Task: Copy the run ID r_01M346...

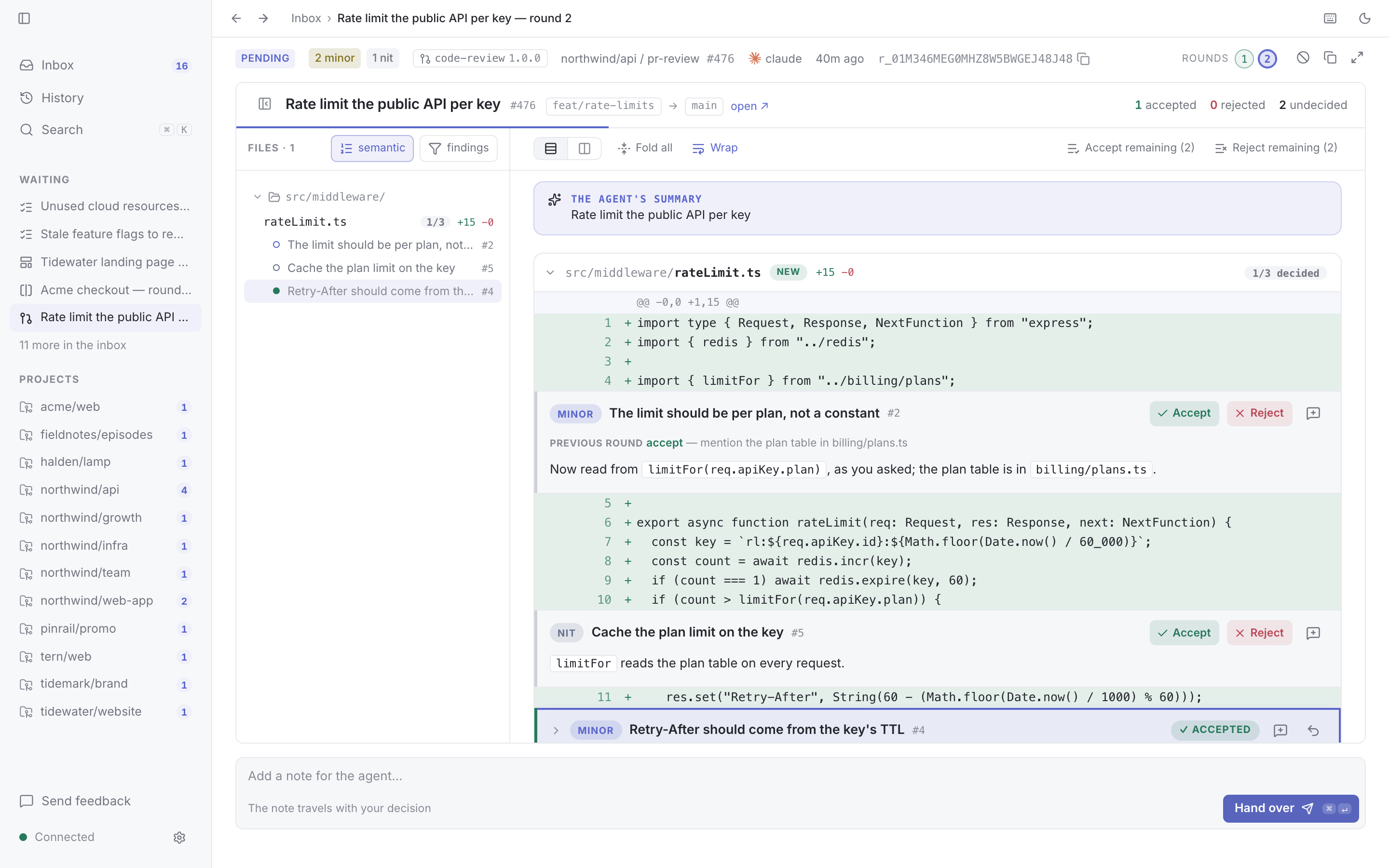Action: tap(1084, 58)
